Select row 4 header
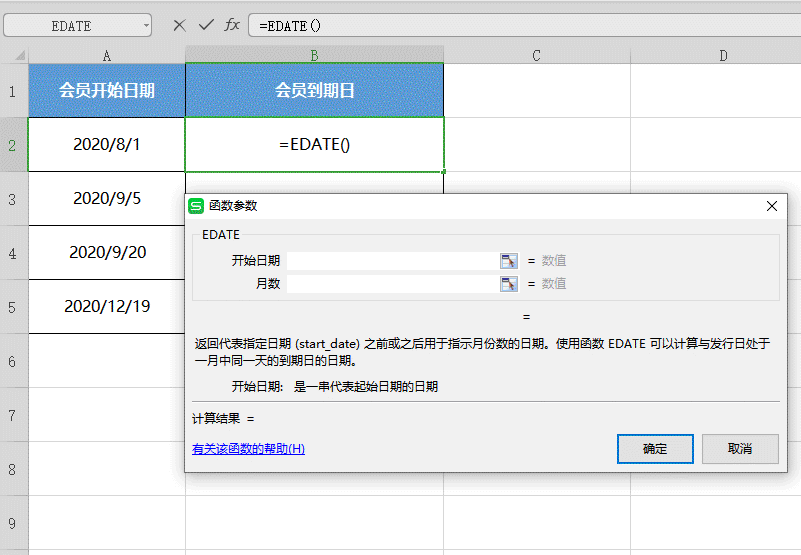This screenshot has height=555, width=801. [x=13, y=253]
